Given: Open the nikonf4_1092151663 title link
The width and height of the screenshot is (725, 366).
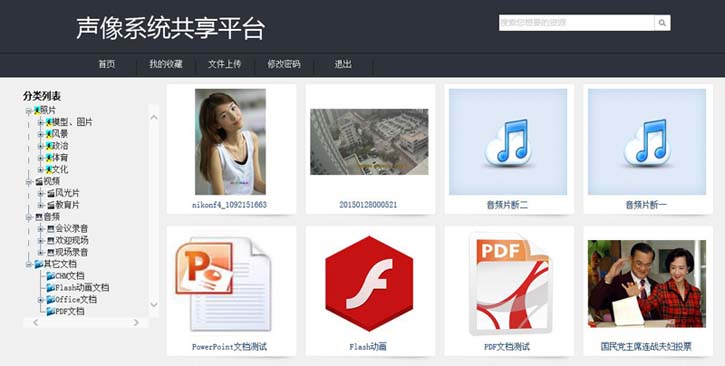Looking at the screenshot, I should 229,205.
